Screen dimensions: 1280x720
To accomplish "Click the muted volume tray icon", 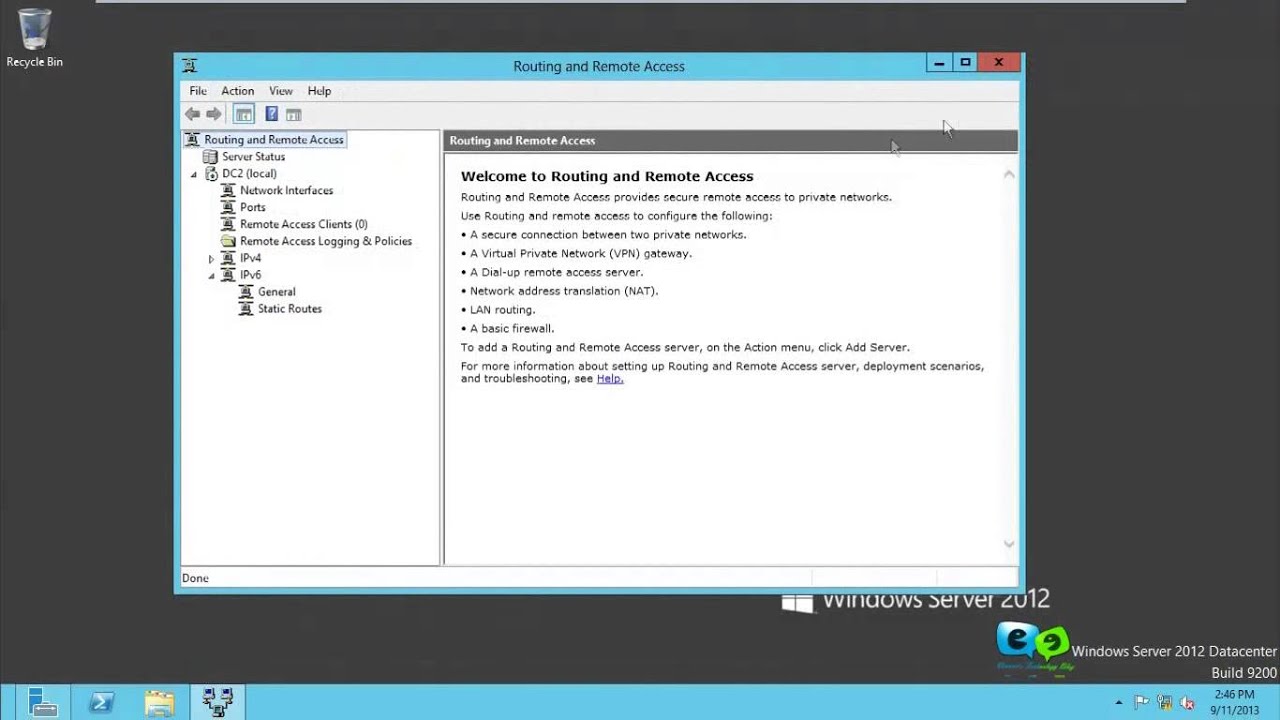I will pyautogui.click(x=1187, y=702).
